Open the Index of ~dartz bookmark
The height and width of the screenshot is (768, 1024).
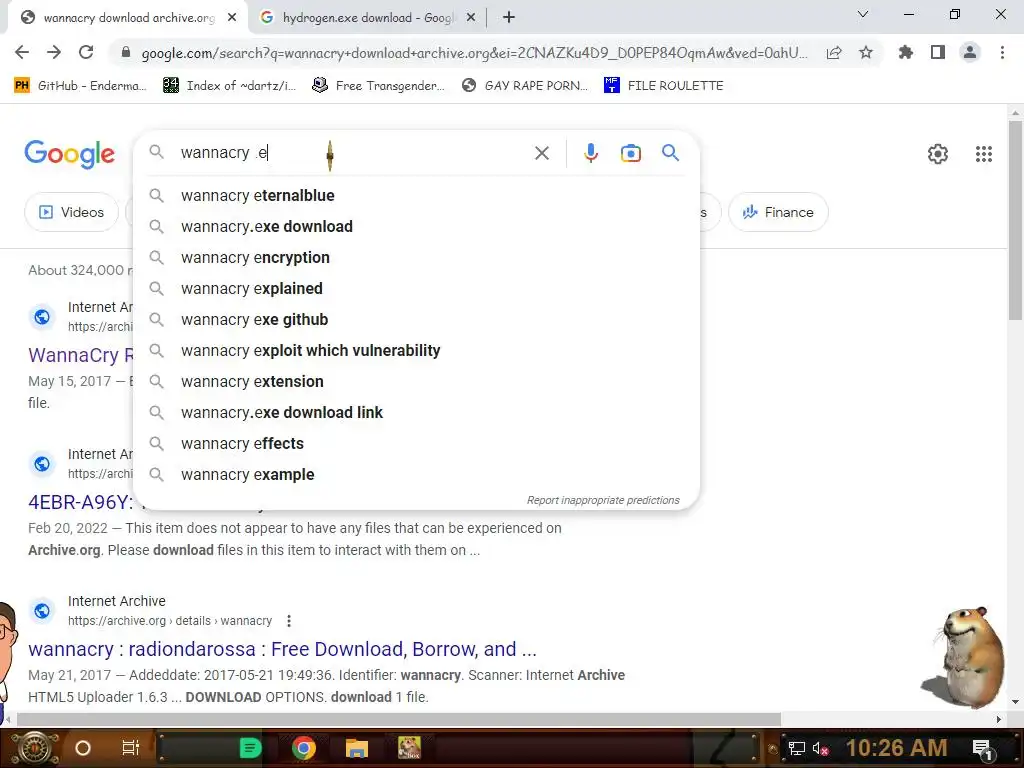coord(230,86)
